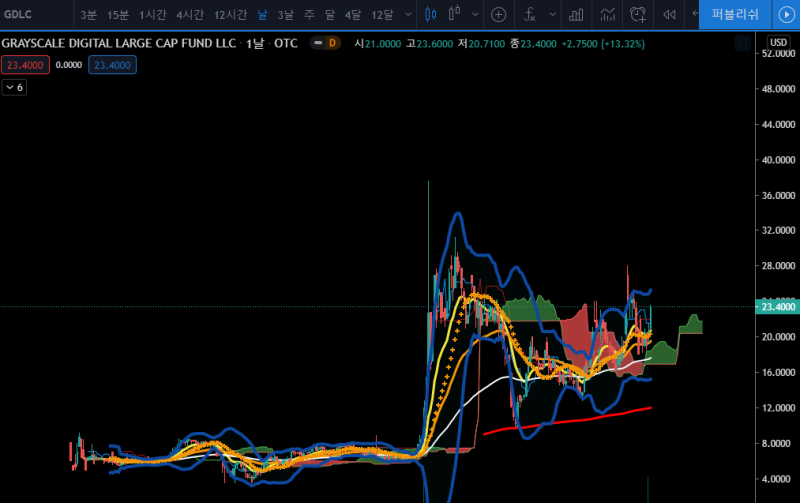This screenshot has height=503, width=800.
Task: Select the 3날 timeframe
Action: coord(285,15)
